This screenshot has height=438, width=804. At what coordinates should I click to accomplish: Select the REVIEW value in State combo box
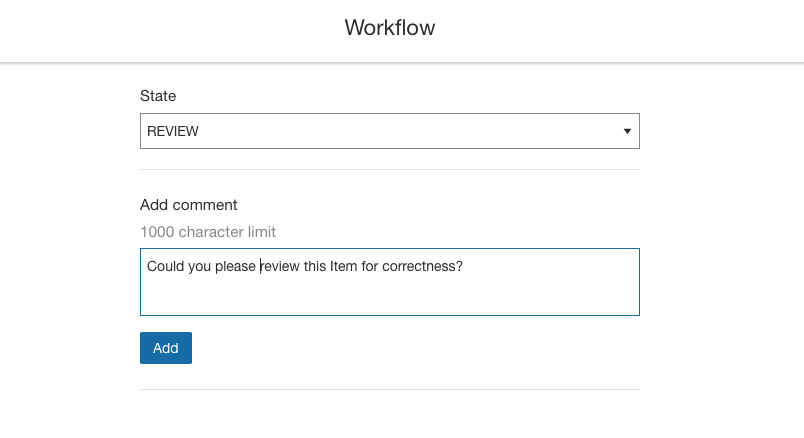[173, 131]
